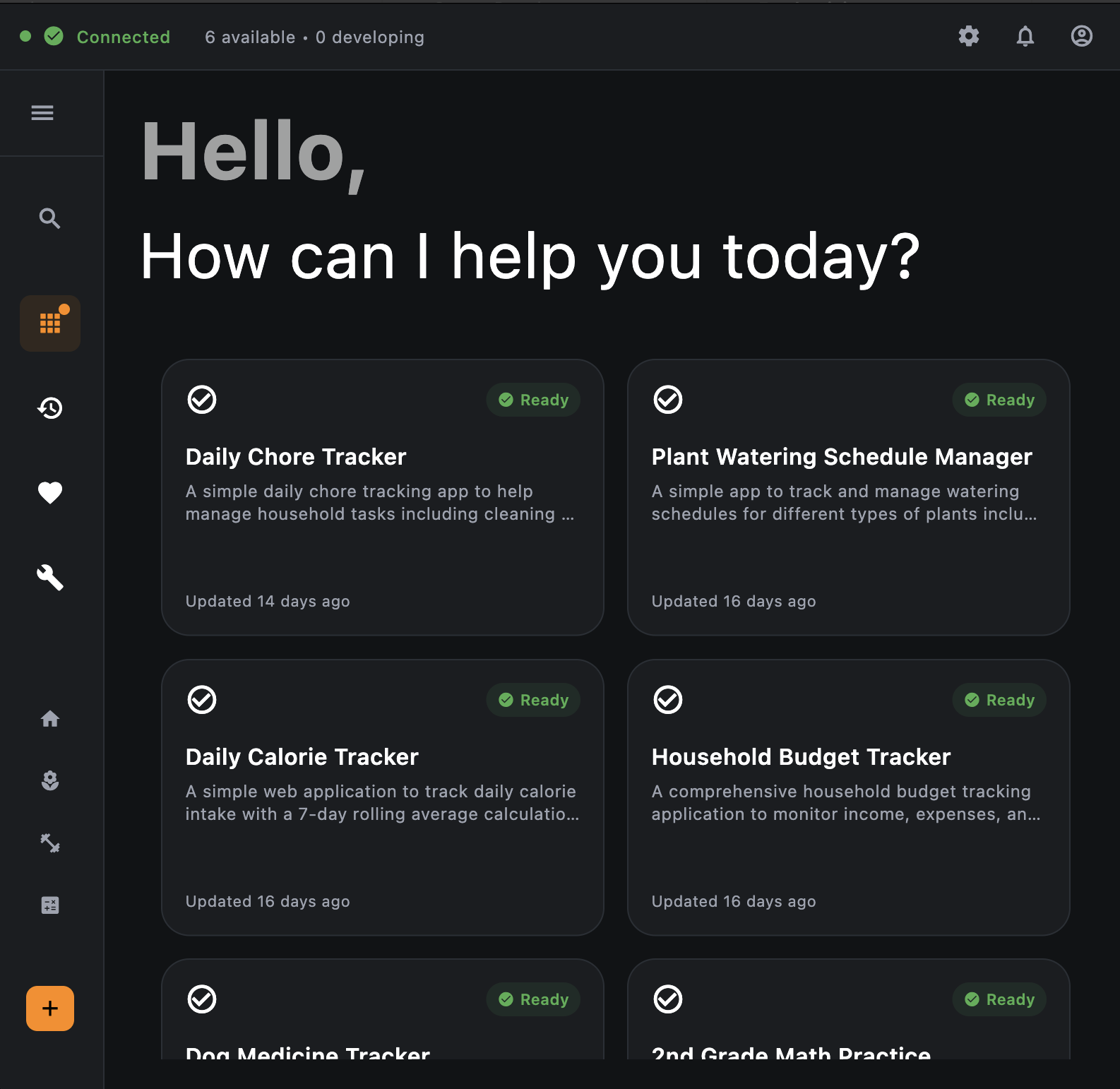Image resolution: width=1120 pixels, height=1089 pixels.
Task: Click Ready badge on Household Budget Tracker
Action: (x=999, y=700)
